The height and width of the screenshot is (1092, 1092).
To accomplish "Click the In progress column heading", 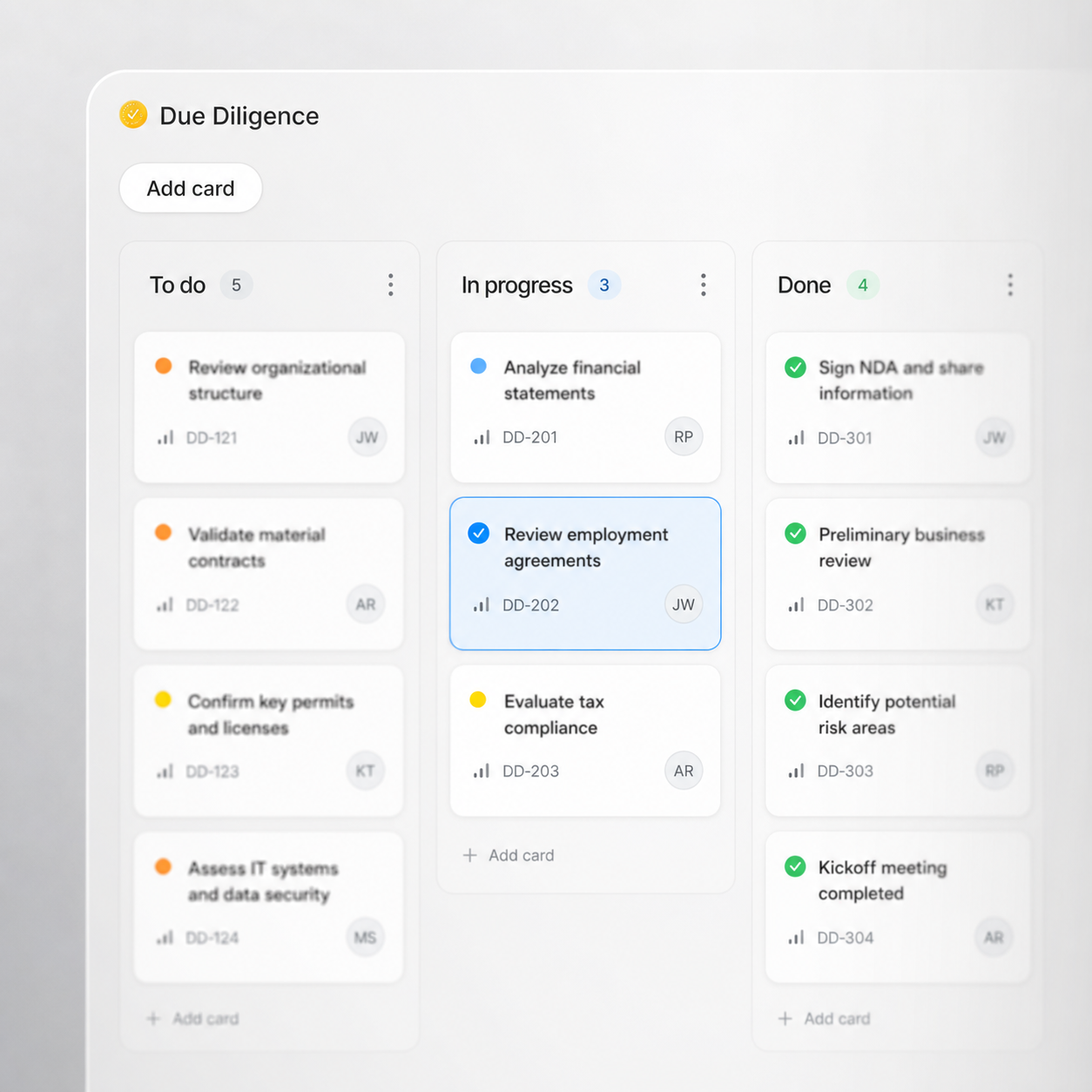I will tap(517, 286).
